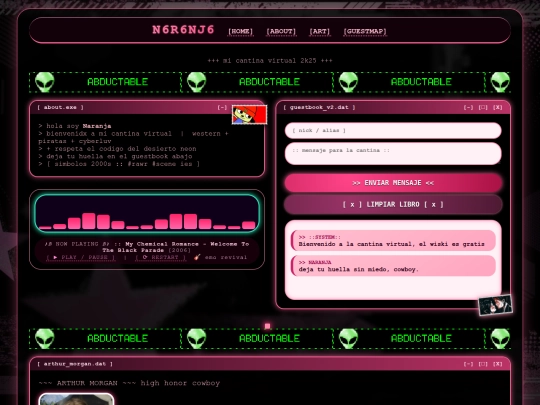Close the arthur_morgan.dat window

point(497,364)
